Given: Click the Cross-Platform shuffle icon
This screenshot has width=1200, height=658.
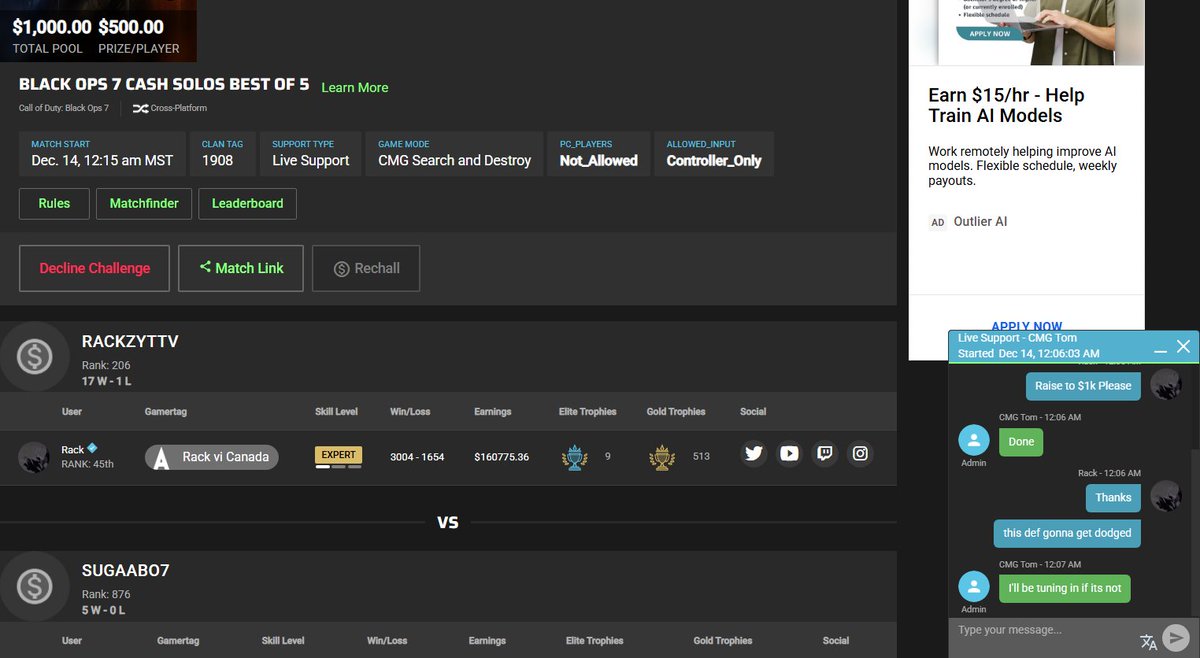Looking at the screenshot, I should click(x=139, y=108).
